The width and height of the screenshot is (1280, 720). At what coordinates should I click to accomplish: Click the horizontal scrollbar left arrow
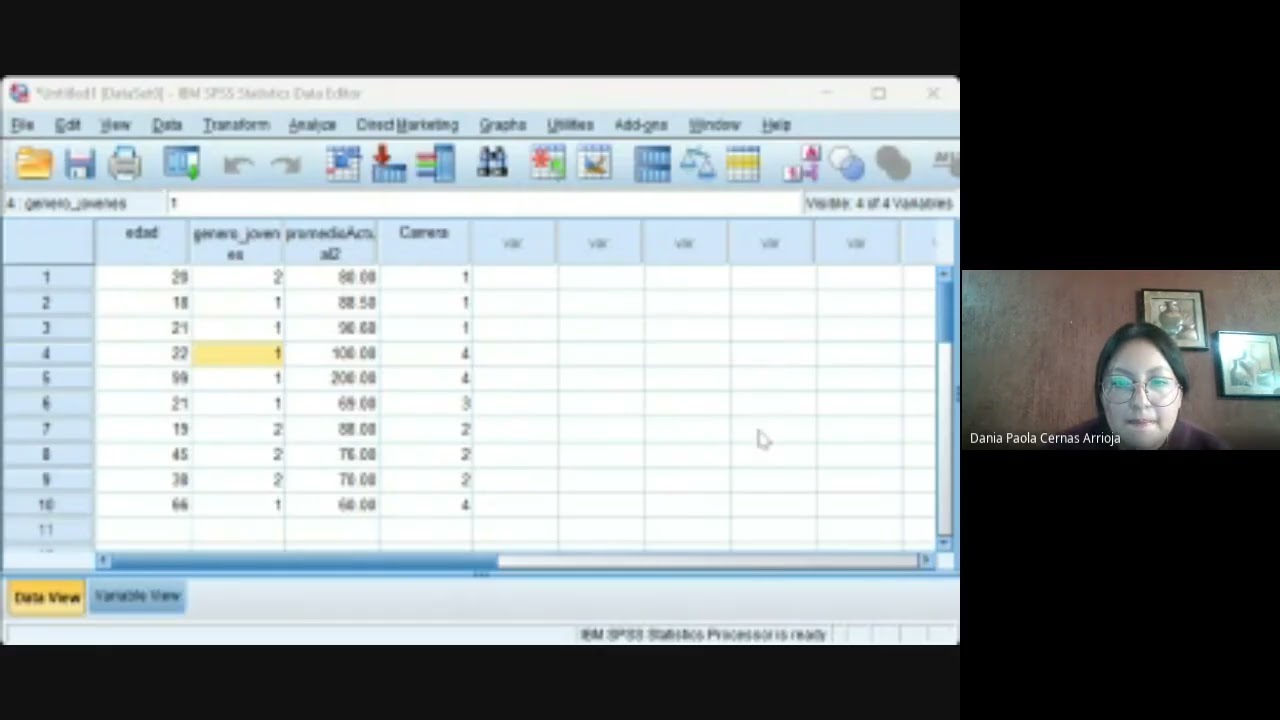(x=103, y=561)
